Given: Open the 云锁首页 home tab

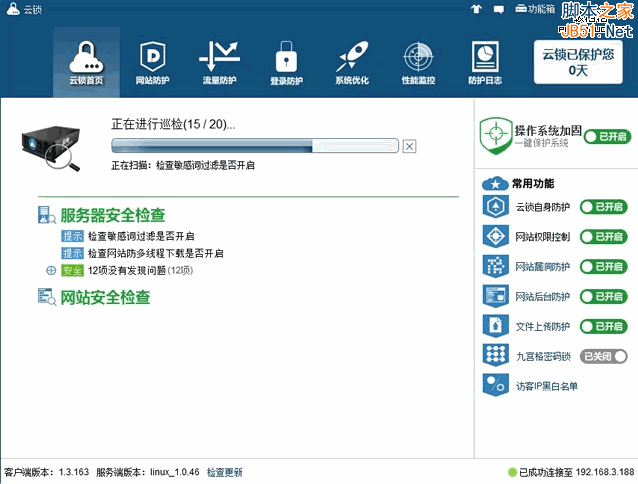Looking at the screenshot, I should [x=86, y=61].
